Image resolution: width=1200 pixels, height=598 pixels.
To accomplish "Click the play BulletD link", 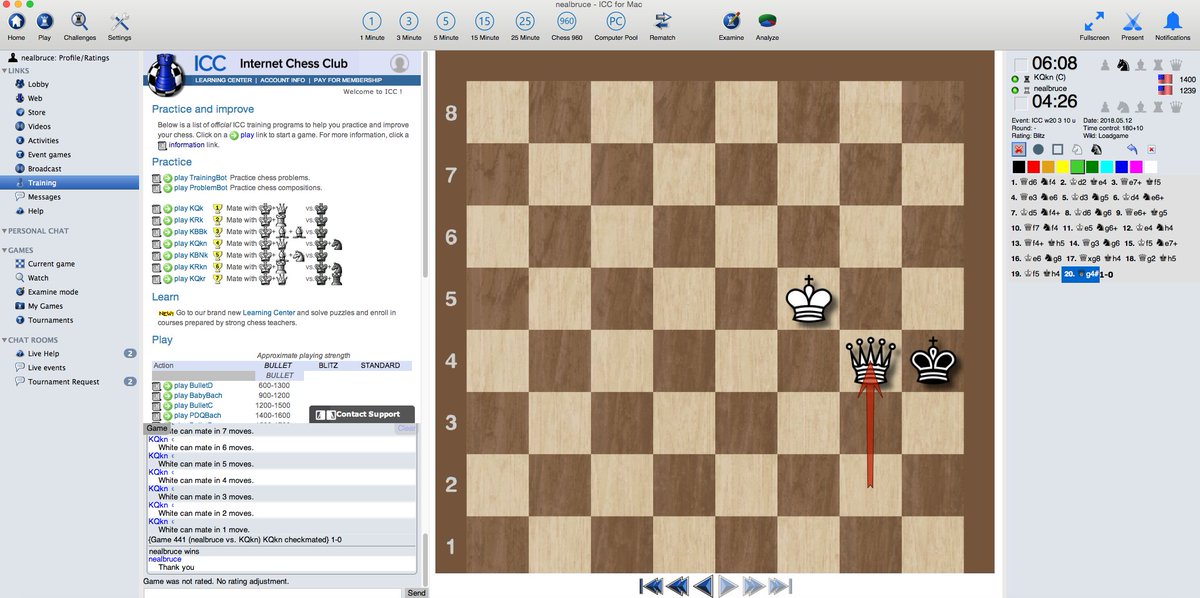I will coord(191,385).
